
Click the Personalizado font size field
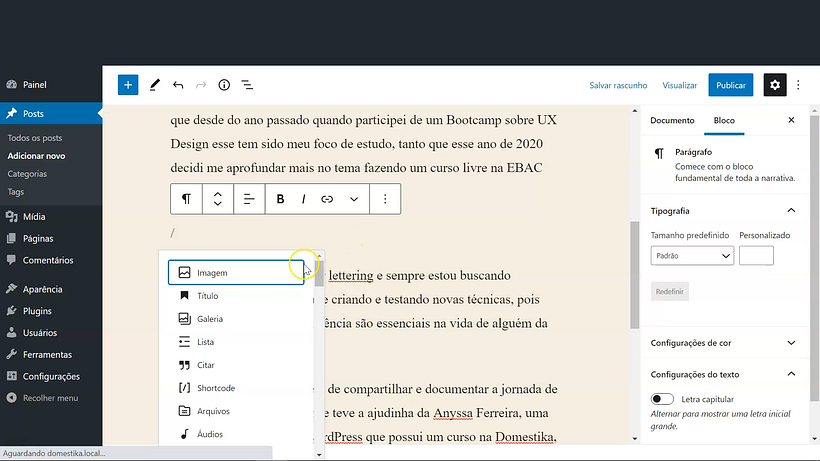pyautogui.click(x=756, y=256)
